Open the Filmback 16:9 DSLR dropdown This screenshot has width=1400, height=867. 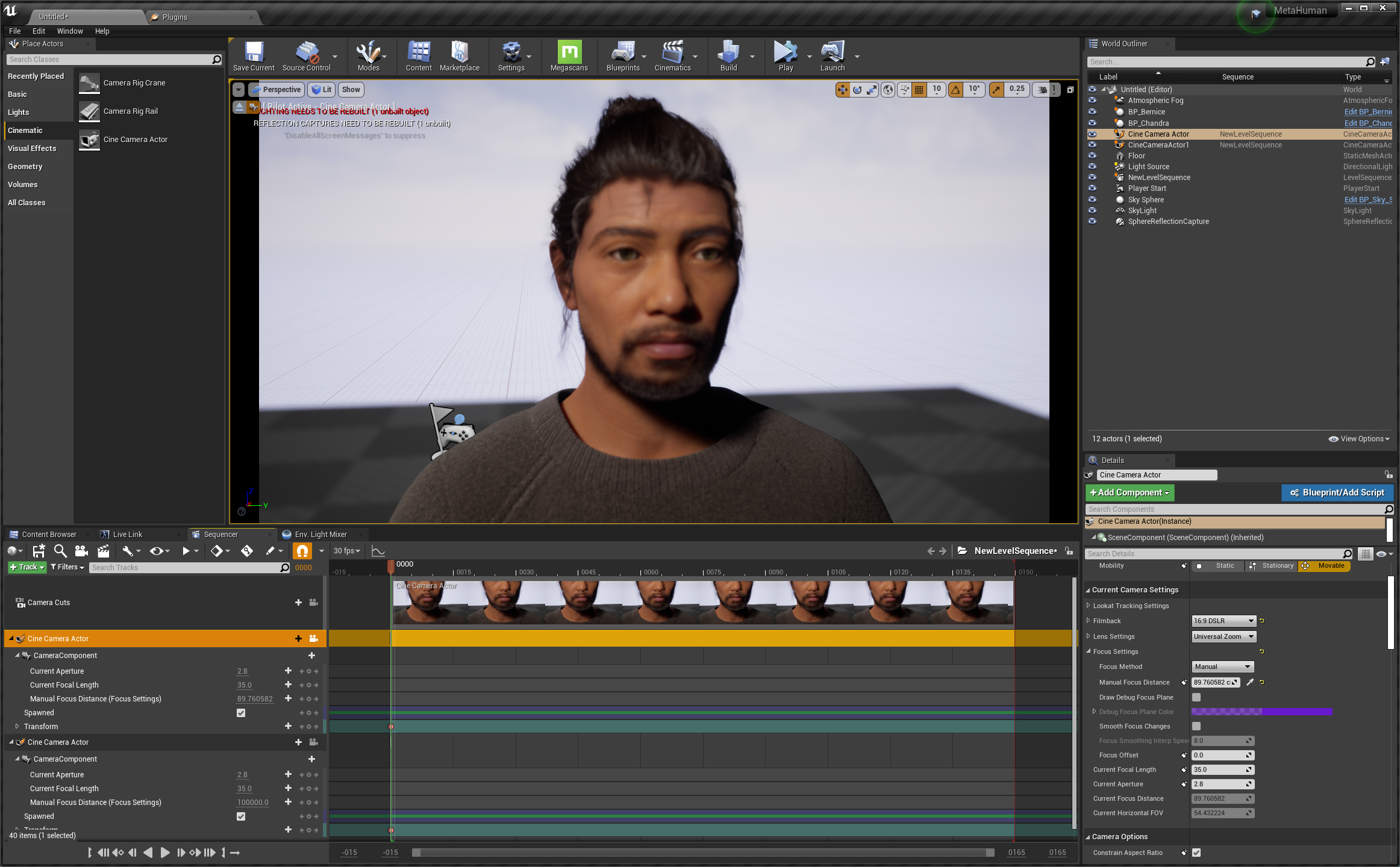click(x=1223, y=621)
